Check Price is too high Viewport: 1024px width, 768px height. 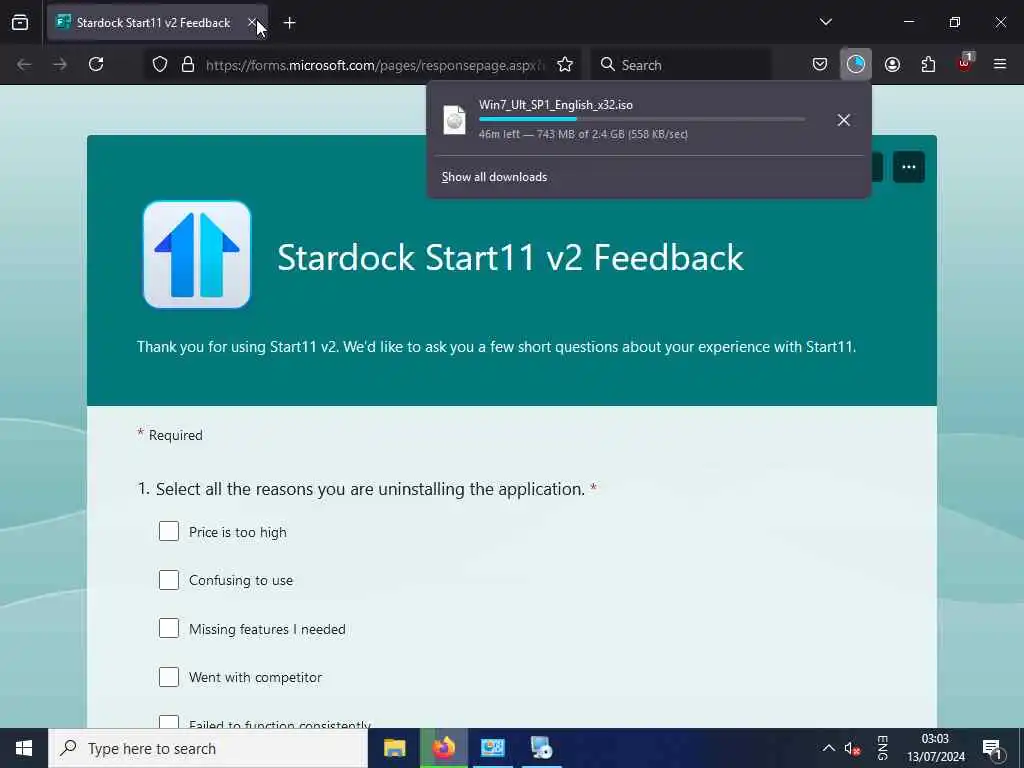click(169, 531)
